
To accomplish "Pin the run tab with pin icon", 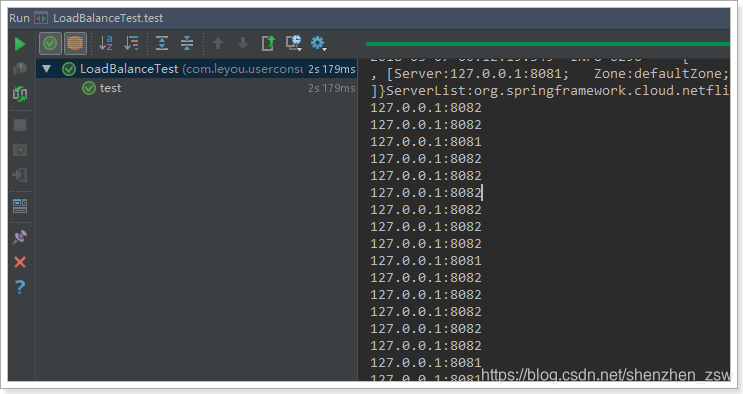I will point(20,237).
